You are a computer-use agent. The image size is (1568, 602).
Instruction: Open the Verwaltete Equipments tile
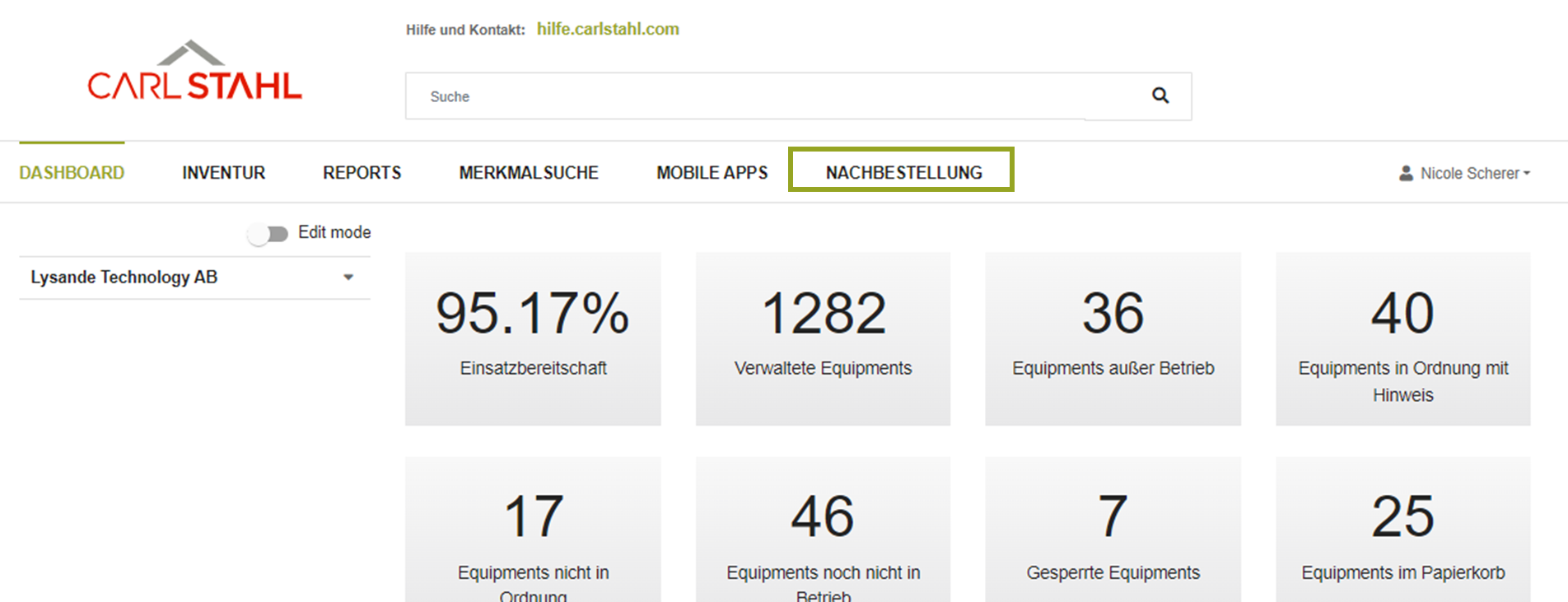click(823, 338)
